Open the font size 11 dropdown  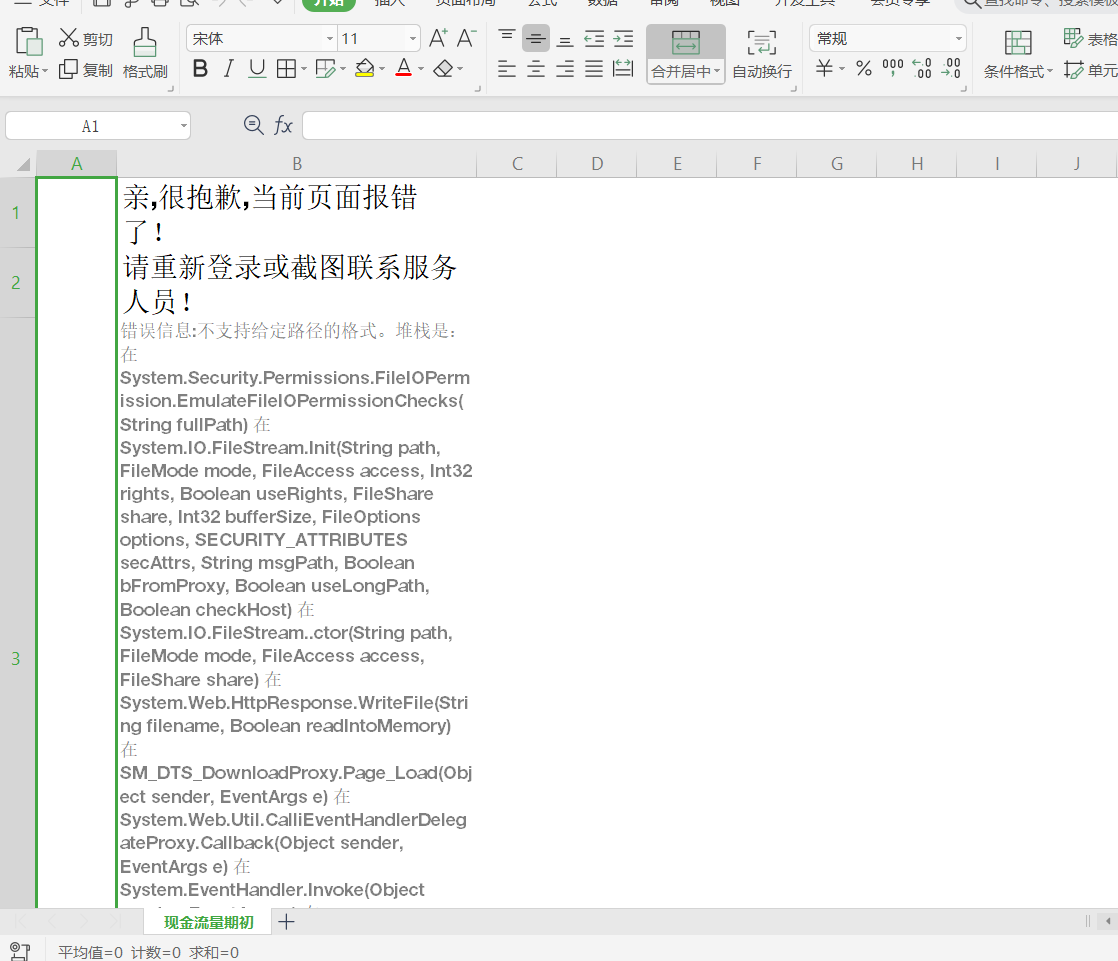click(x=413, y=38)
